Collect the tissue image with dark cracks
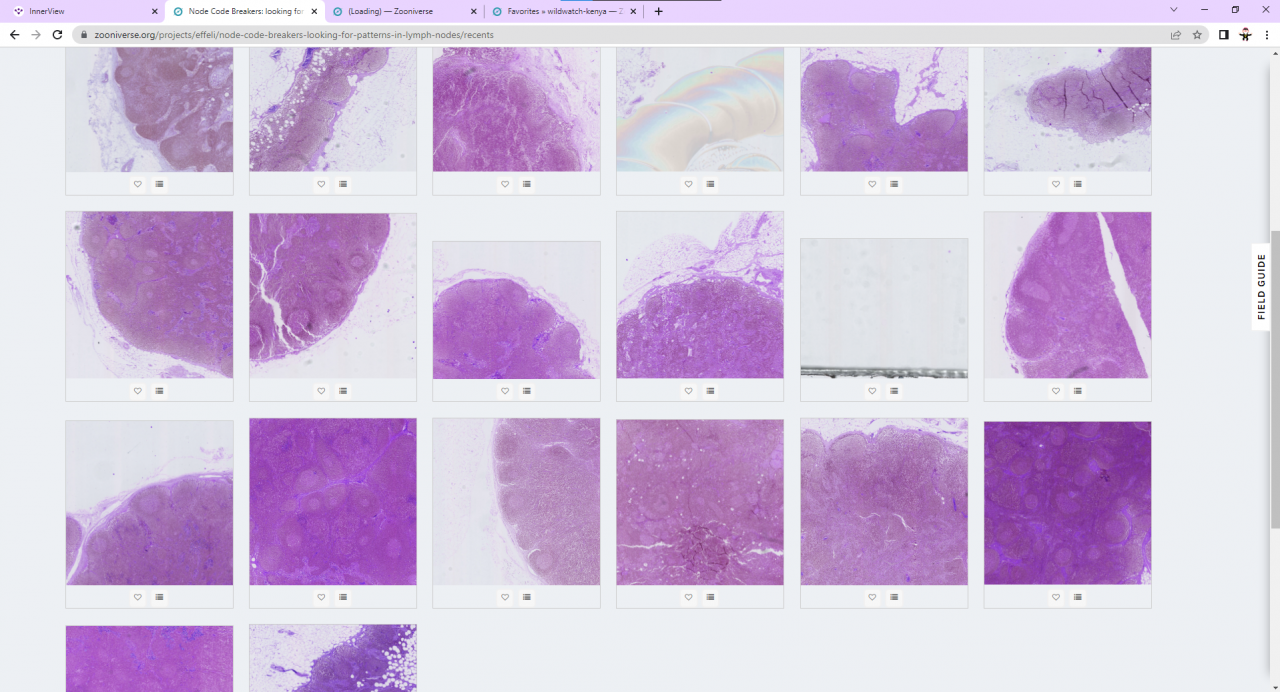 1078,184
